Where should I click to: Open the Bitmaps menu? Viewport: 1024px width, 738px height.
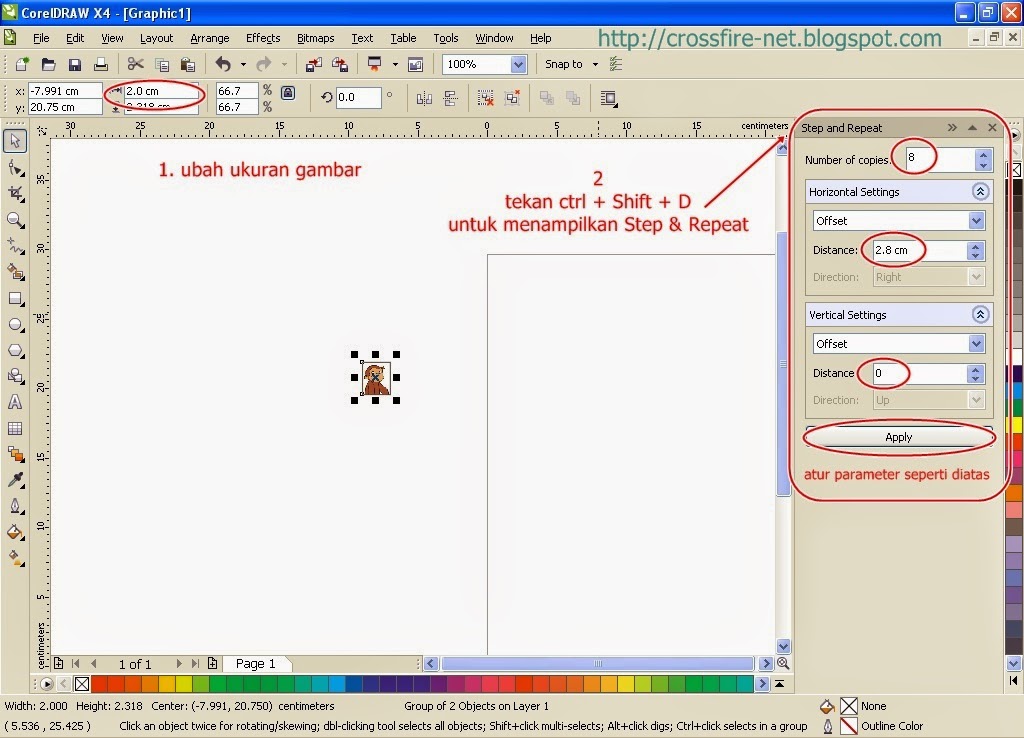315,38
